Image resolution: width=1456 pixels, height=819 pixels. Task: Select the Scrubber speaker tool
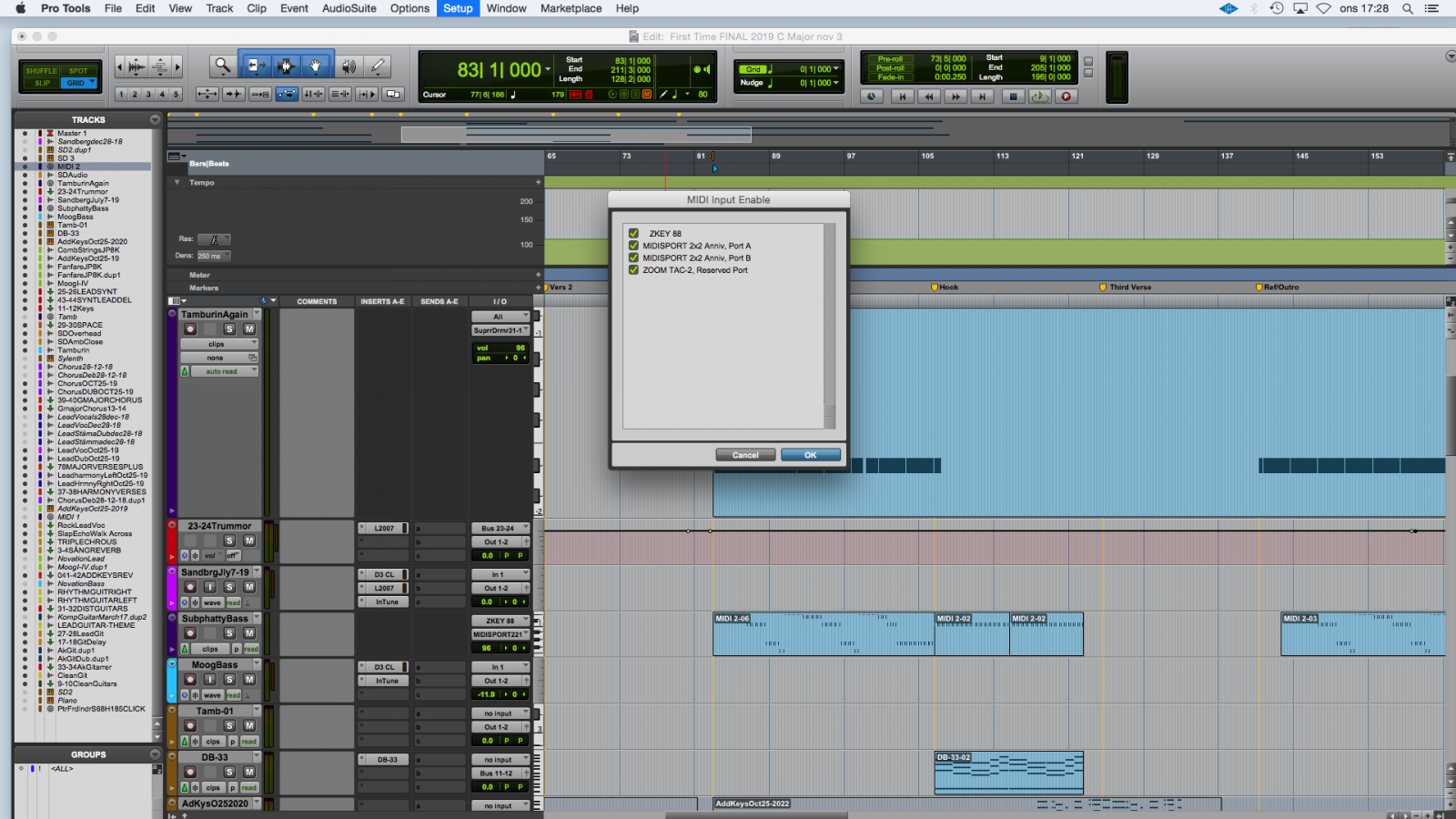tap(349, 66)
